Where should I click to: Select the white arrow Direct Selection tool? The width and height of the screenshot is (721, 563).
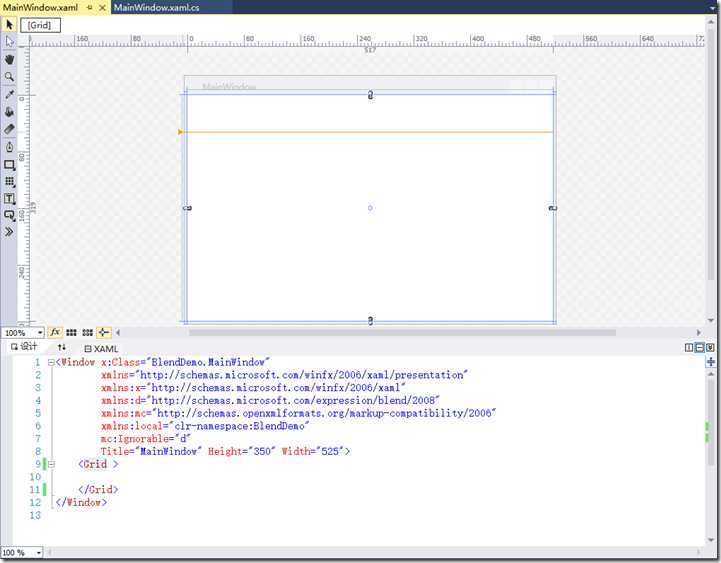pos(9,42)
